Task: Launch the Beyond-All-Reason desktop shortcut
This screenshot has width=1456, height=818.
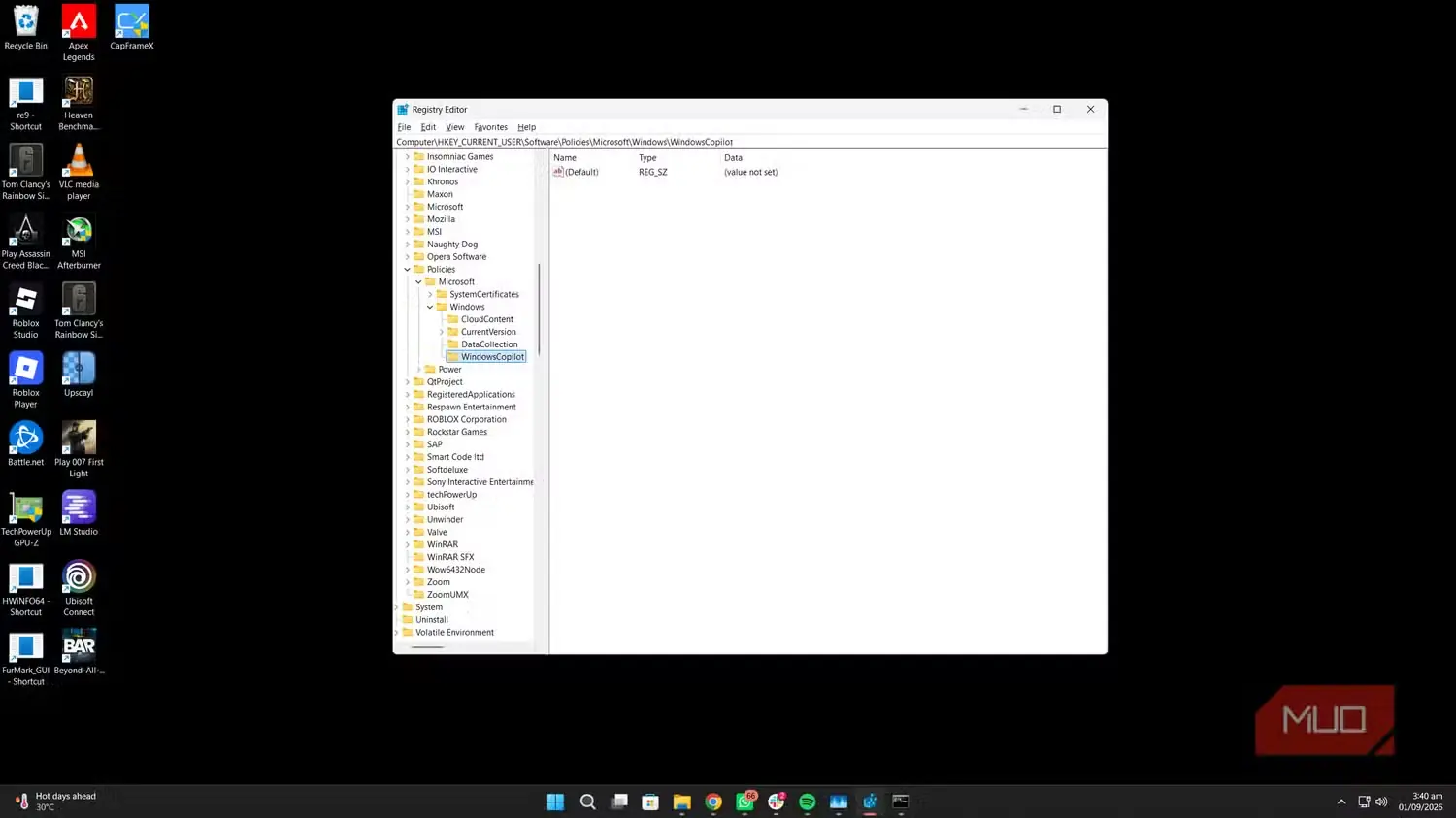Action: (x=79, y=652)
